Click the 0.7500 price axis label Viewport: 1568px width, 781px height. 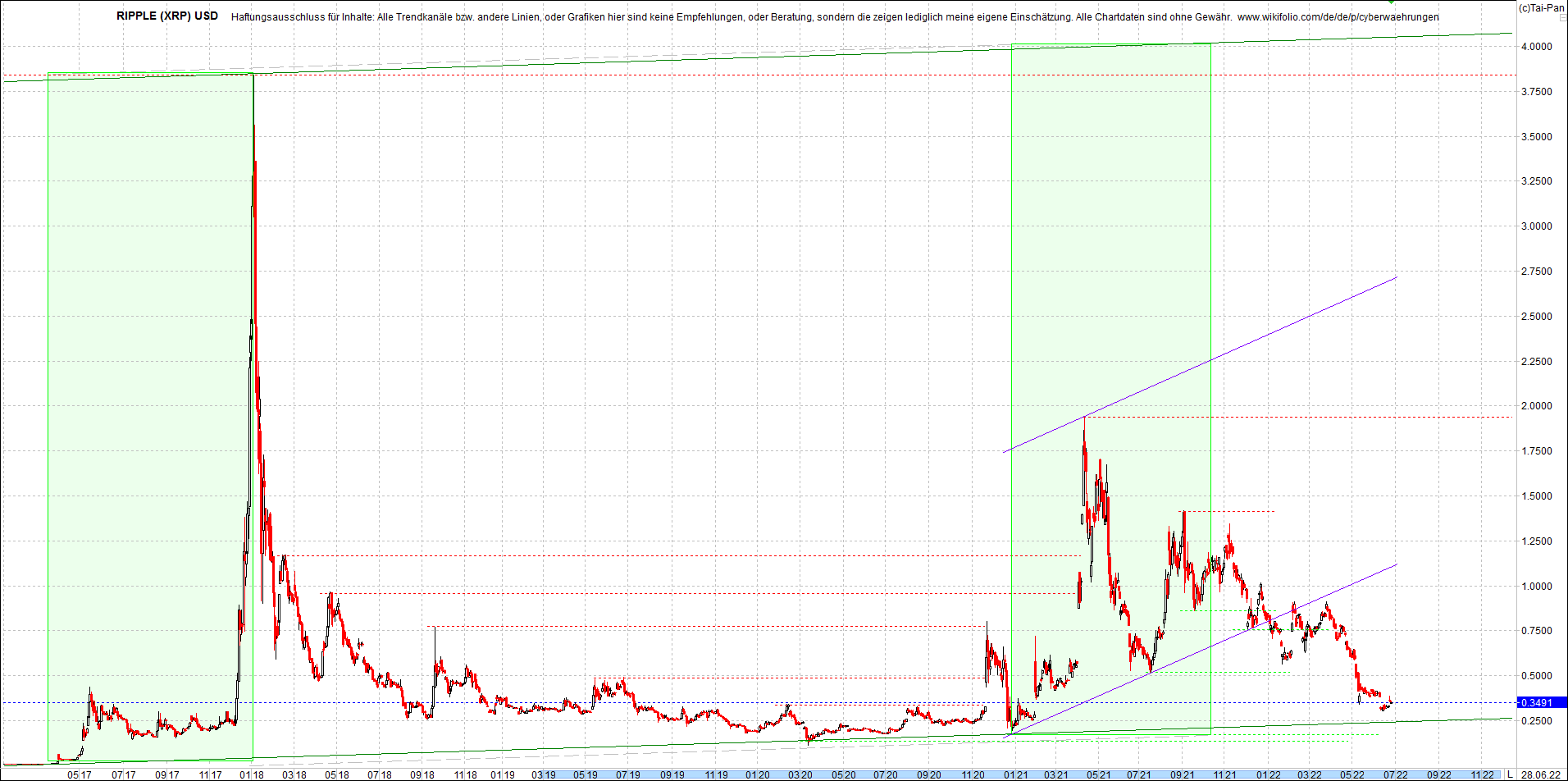tap(1537, 631)
